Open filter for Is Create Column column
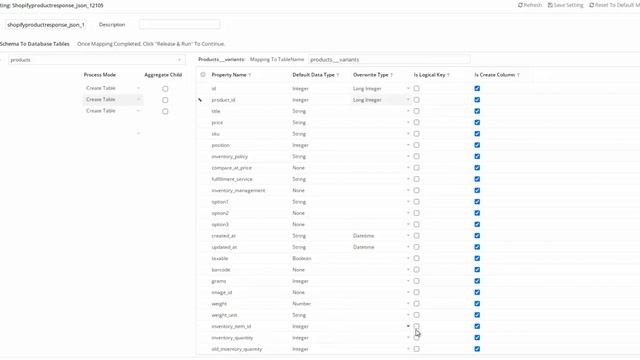640x360 pixels. tap(518, 75)
